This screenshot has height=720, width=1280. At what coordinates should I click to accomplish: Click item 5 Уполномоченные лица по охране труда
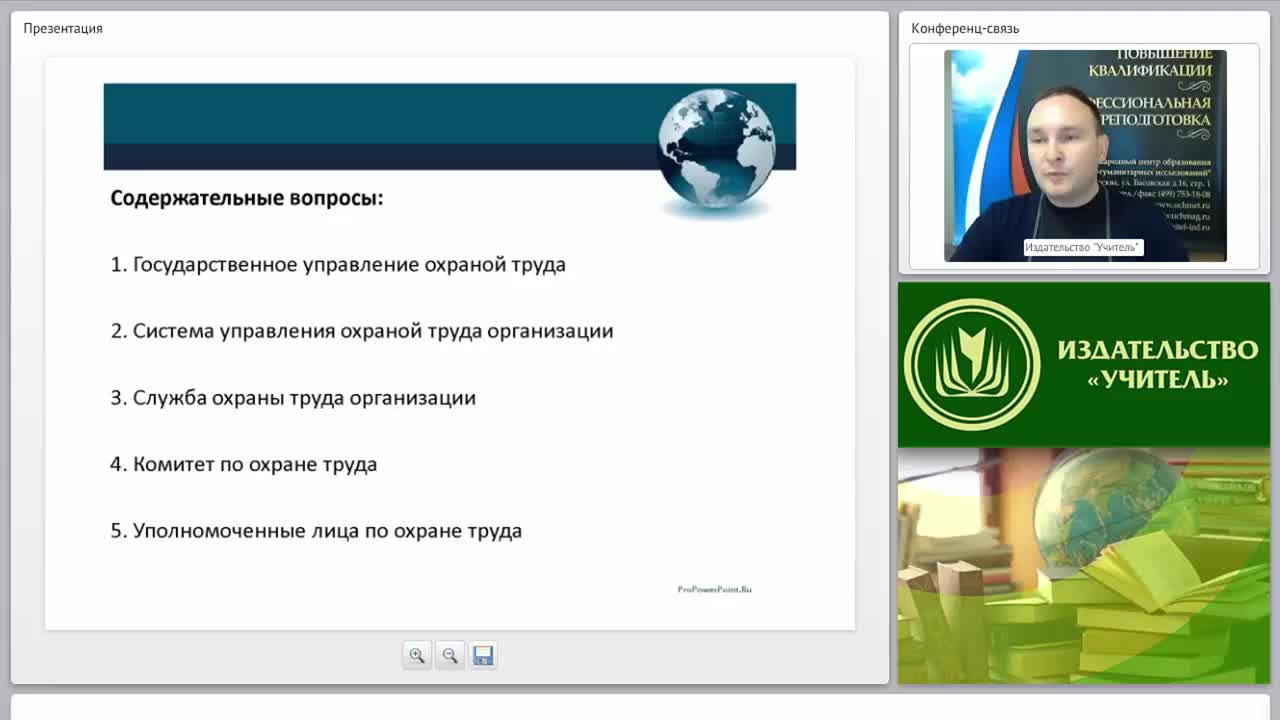tap(316, 531)
